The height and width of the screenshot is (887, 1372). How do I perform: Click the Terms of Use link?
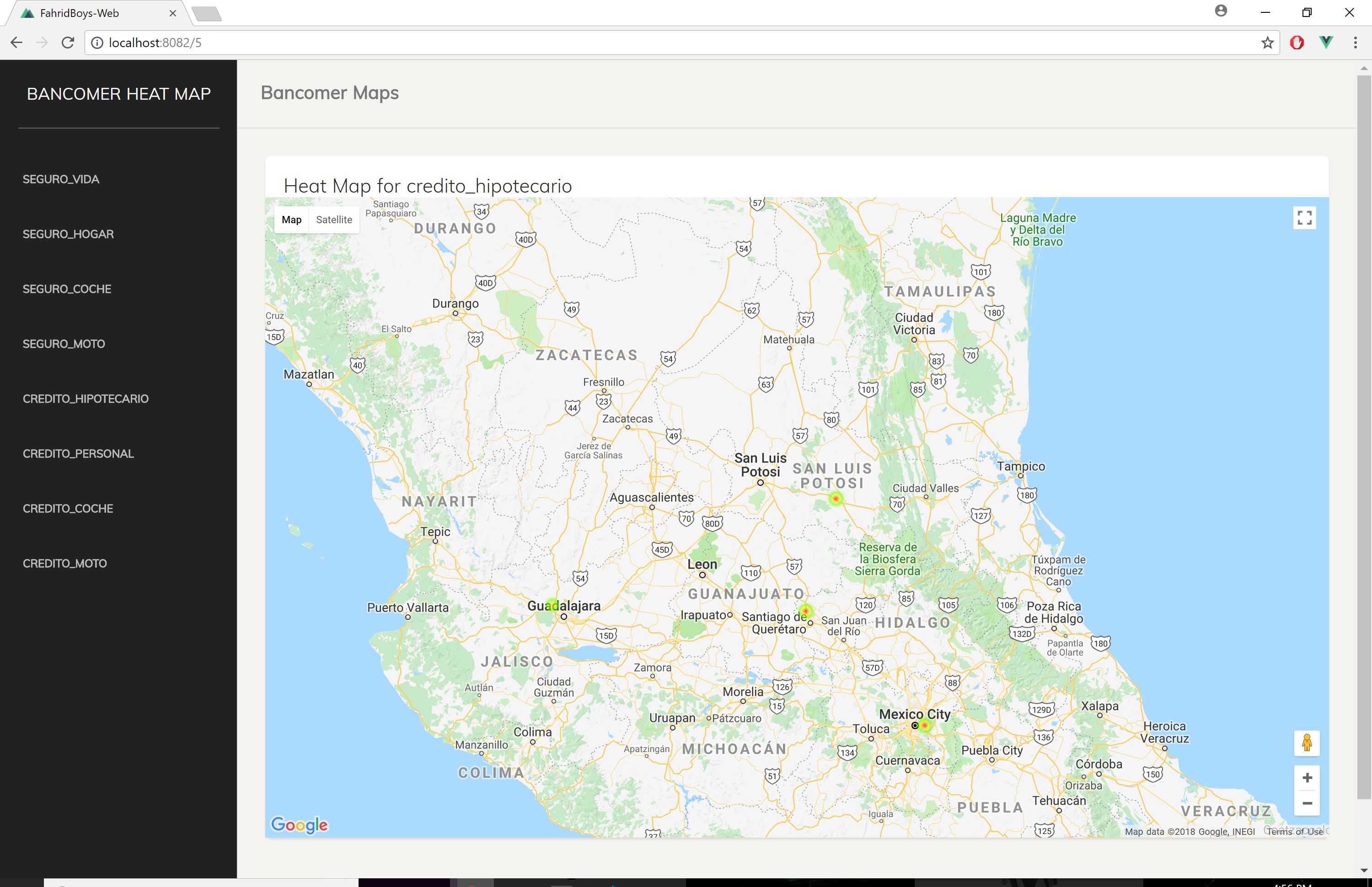(x=1295, y=831)
